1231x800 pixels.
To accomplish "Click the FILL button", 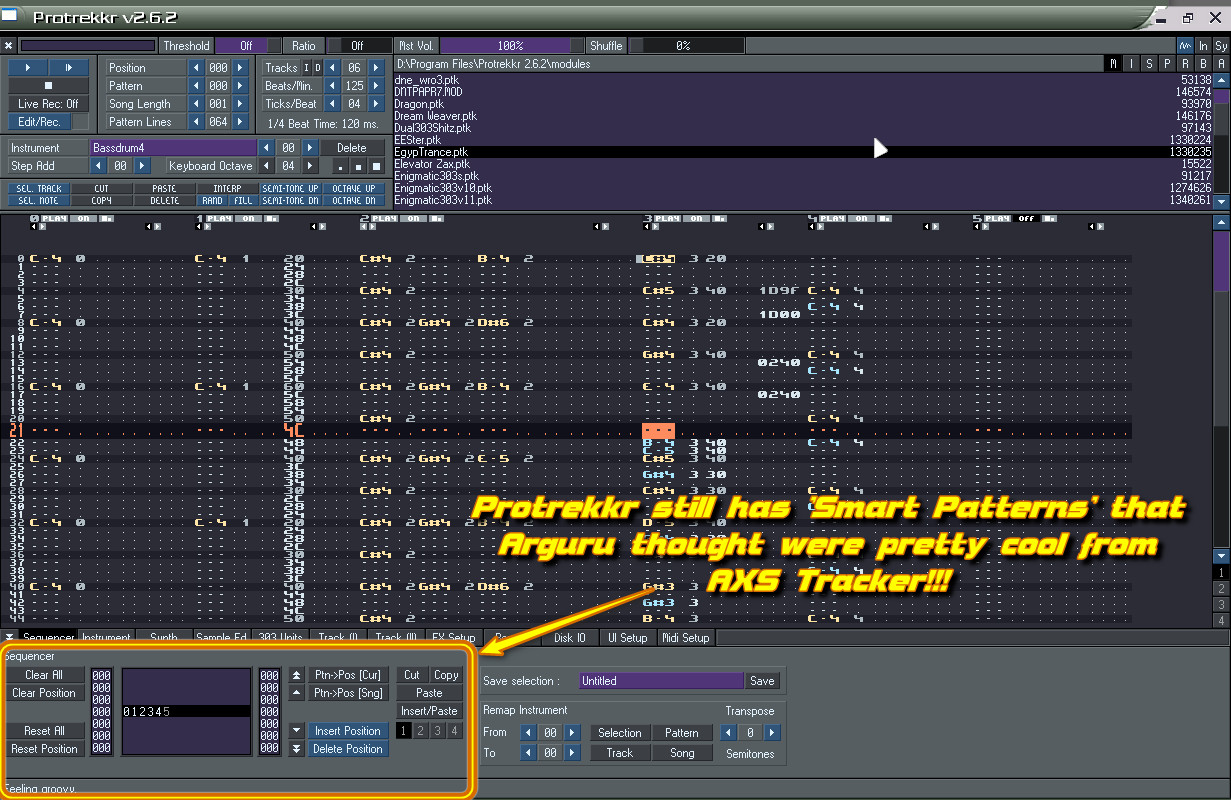I will 243,200.
